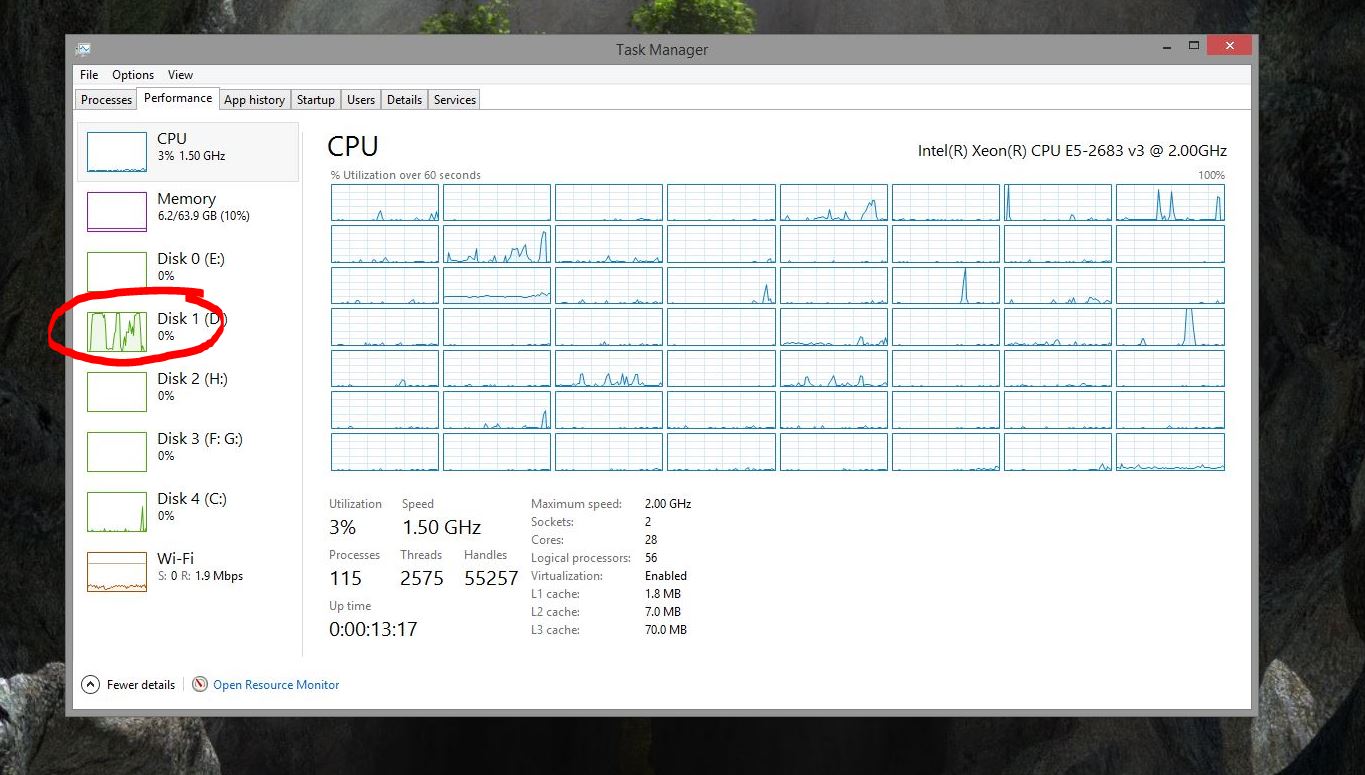Click the L1 cache value 1.8 MB
Image resolution: width=1365 pixels, height=775 pixels.
click(x=663, y=594)
